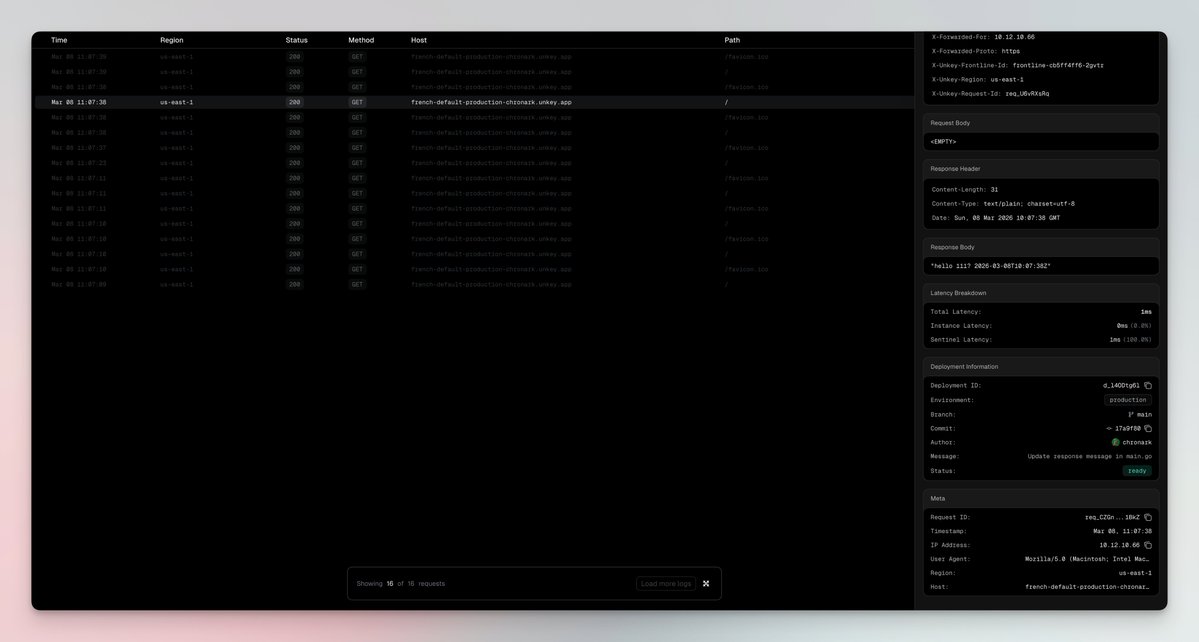Click the Sentinel Latency 1ms value
The height and width of the screenshot is (642, 1199).
[1115, 340]
